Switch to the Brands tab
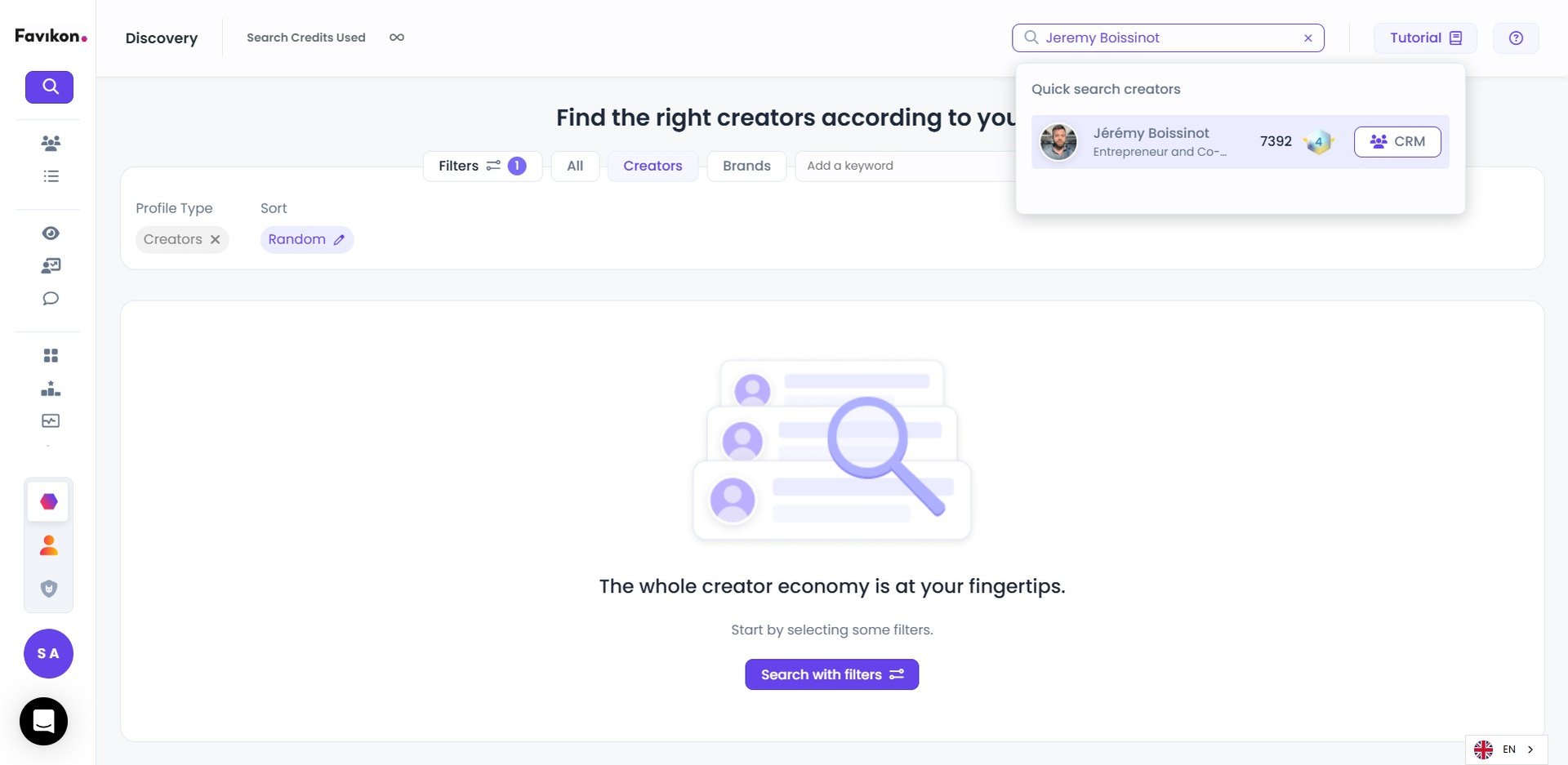This screenshot has height=765, width=1568. pos(746,167)
